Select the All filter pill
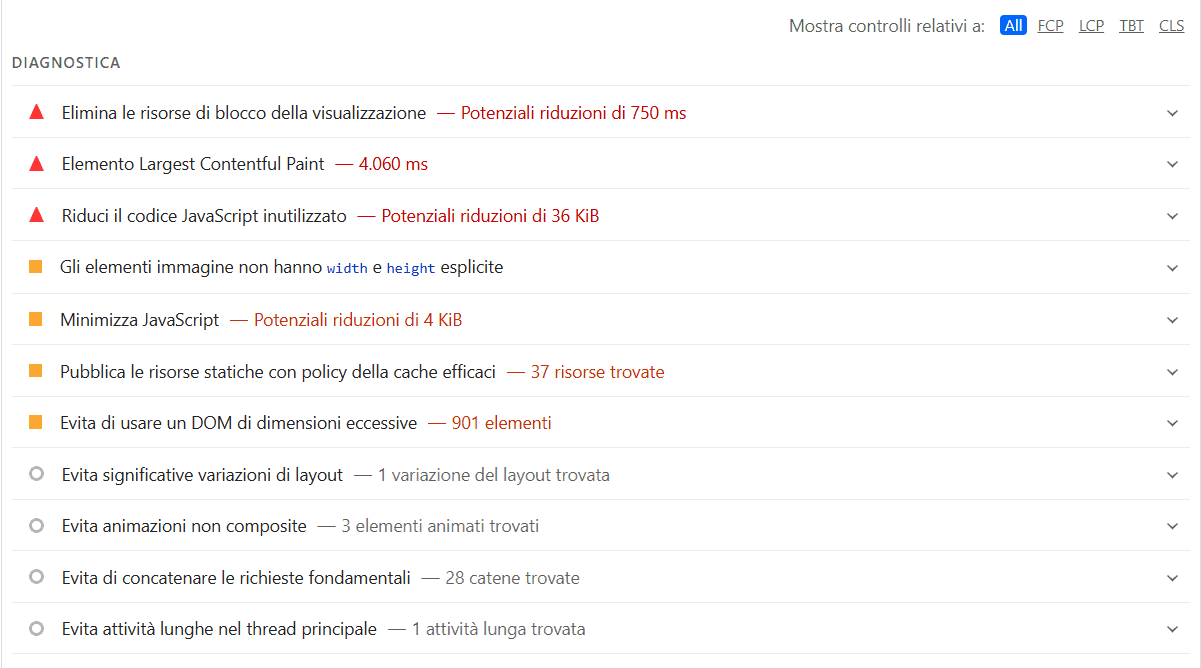The image size is (1201, 668). click(1013, 25)
